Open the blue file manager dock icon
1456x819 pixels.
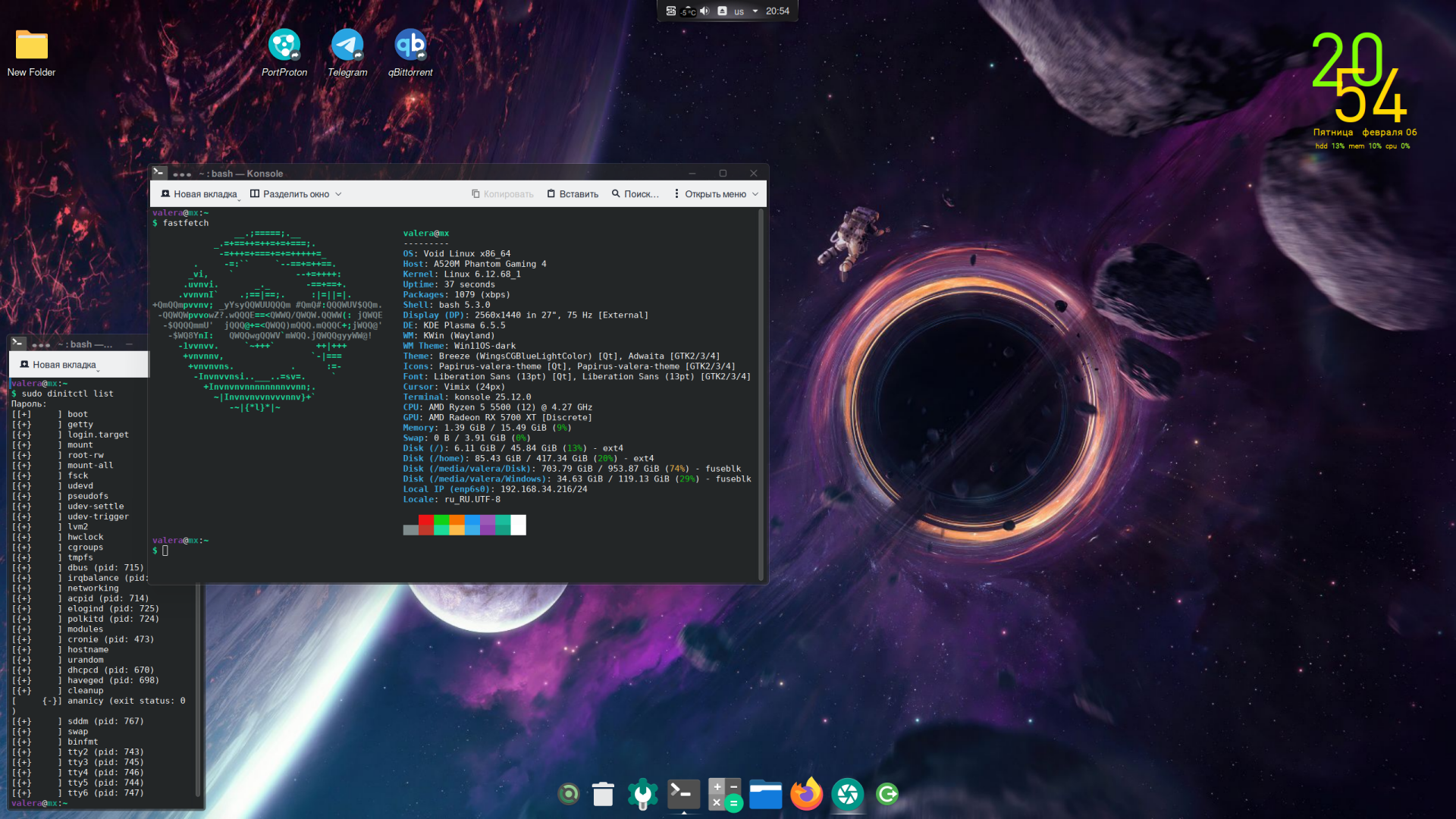pos(765,794)
